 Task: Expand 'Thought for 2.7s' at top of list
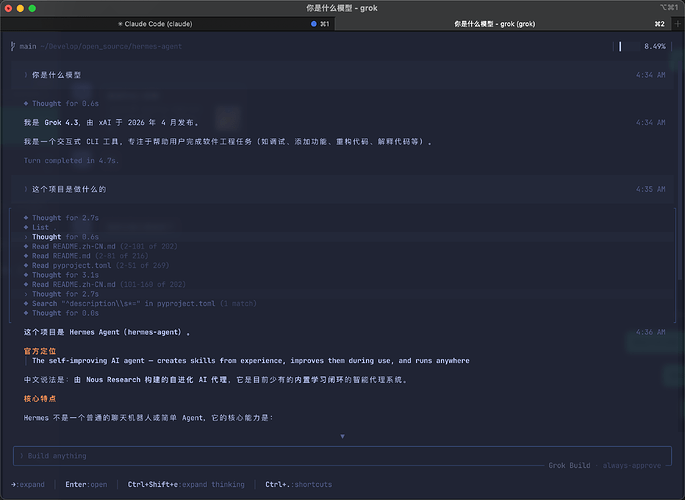pos(61,218)
